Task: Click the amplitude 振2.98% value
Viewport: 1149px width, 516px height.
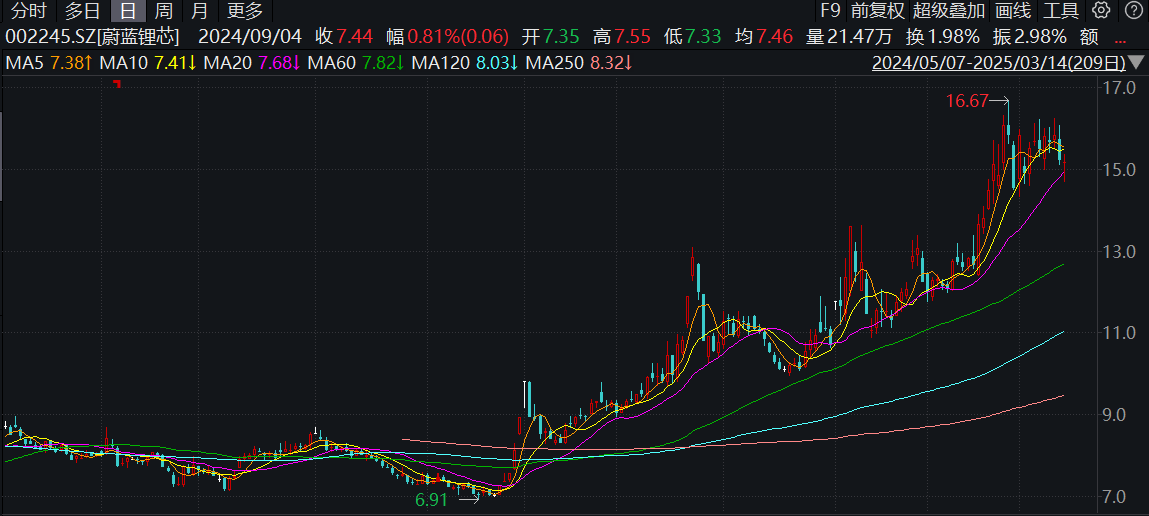Action: point(1030,36)
